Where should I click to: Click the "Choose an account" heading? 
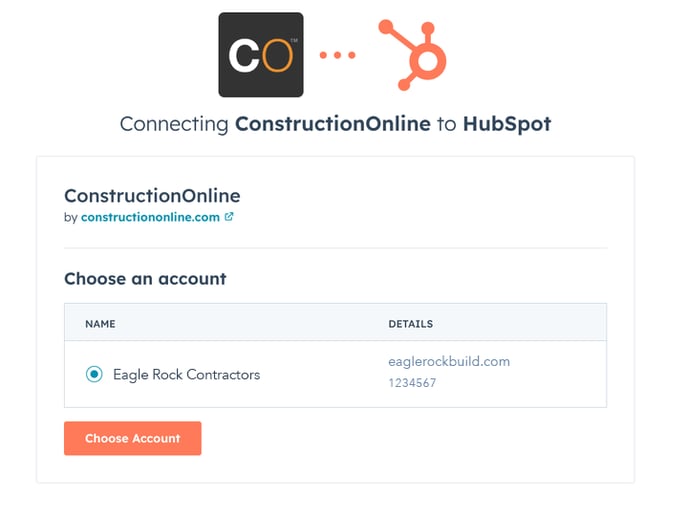tap(145, 279)
